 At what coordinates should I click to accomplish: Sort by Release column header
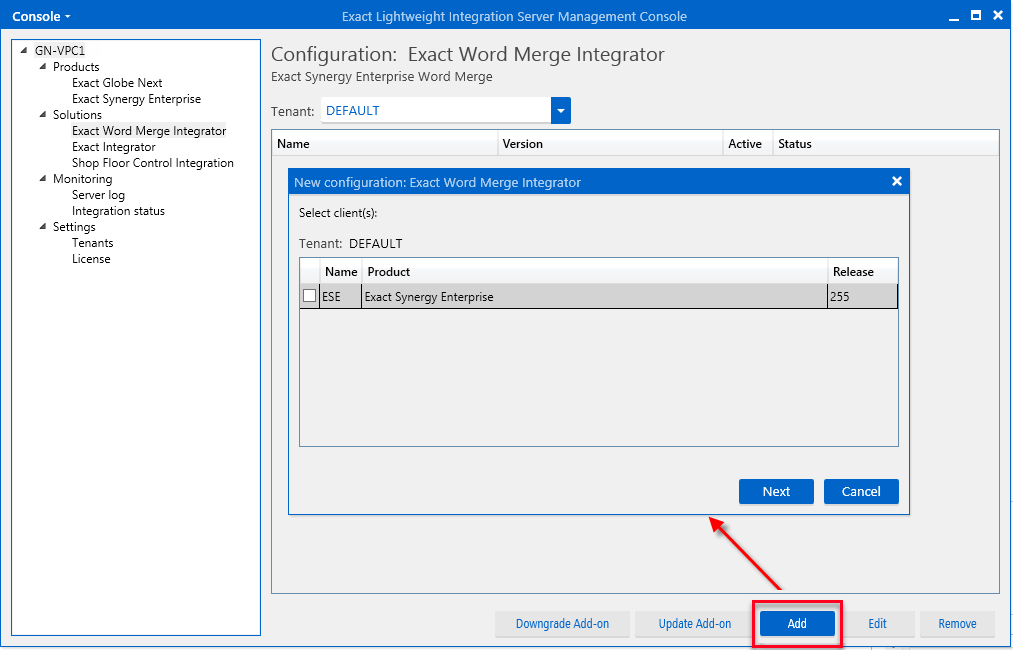(x=863, y=272)
